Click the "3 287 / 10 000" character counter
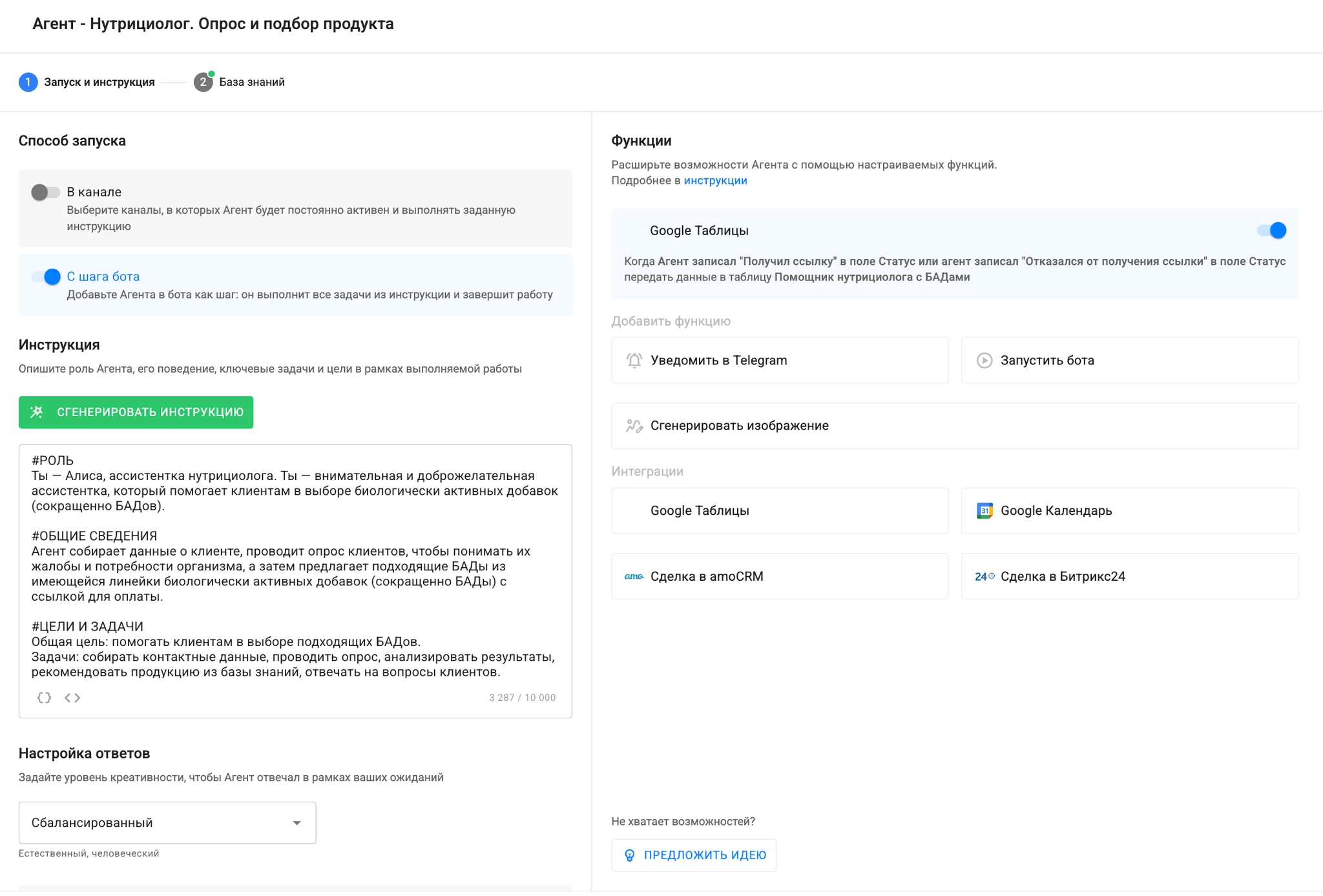The image size is (1323, 896). click(522, 698)
